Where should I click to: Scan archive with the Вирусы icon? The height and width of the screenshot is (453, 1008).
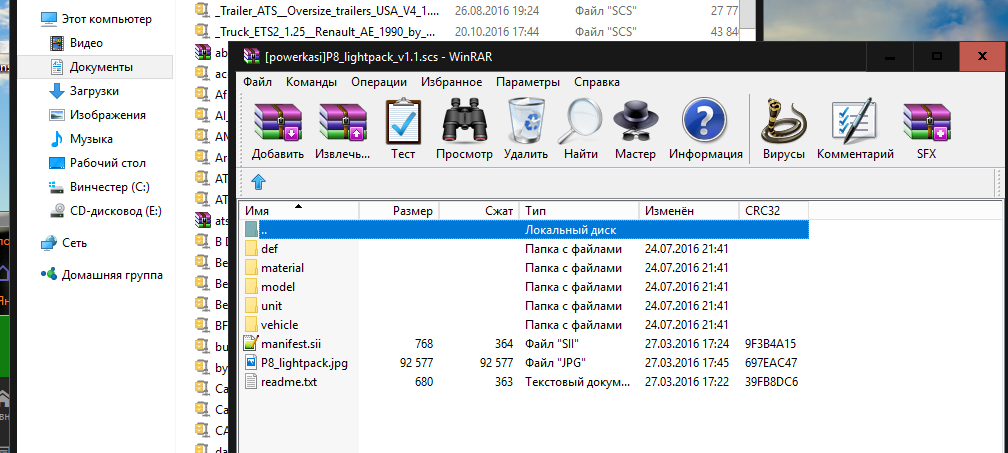784,122
